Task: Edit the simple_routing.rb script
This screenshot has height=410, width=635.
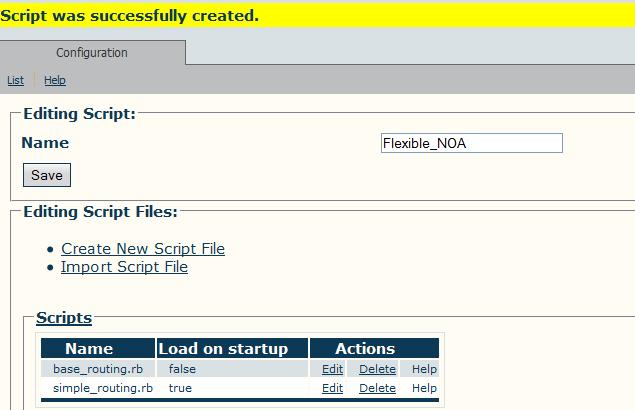Action: tap(332, 388)
